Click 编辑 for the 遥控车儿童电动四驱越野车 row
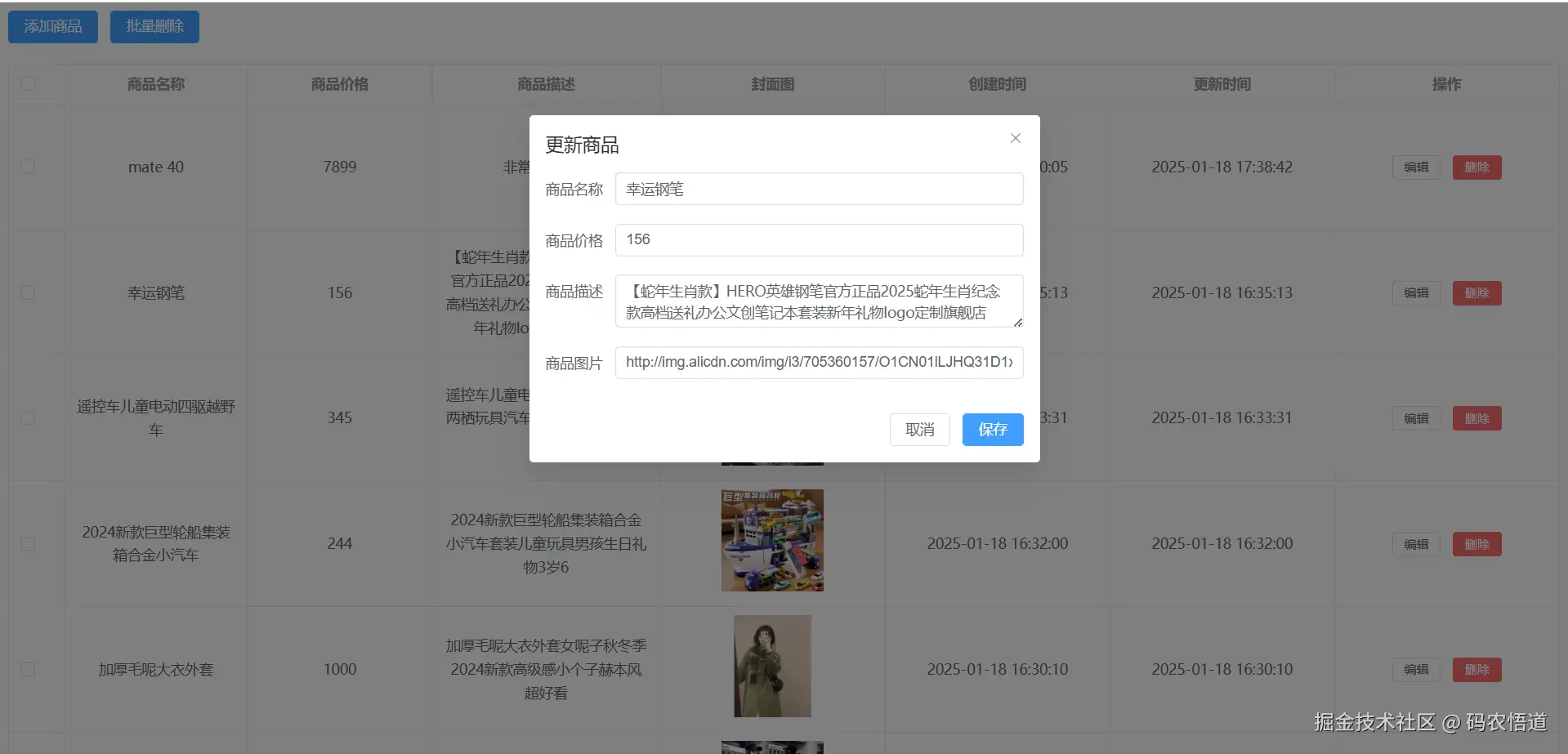Image resolution: width=1568 pixels, height=754 pixels. 1416,419
